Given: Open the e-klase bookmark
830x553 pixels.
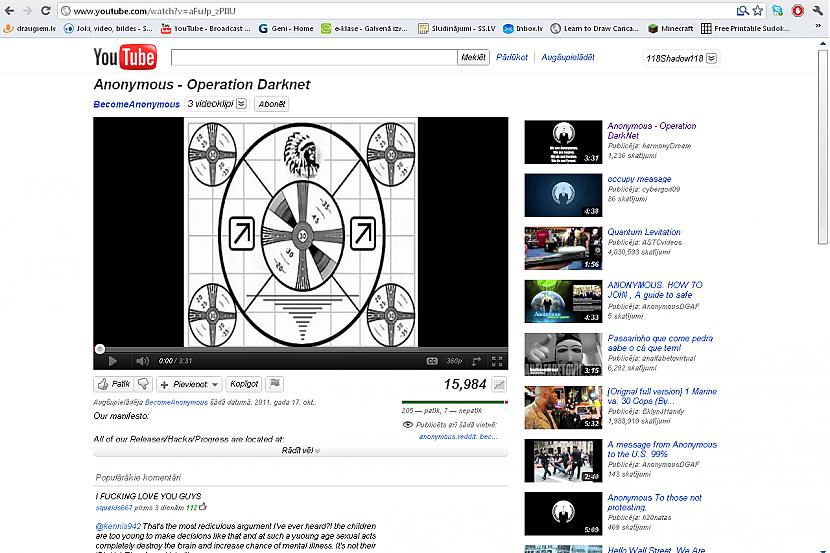Looking at the screenshot, I should 364,29.
